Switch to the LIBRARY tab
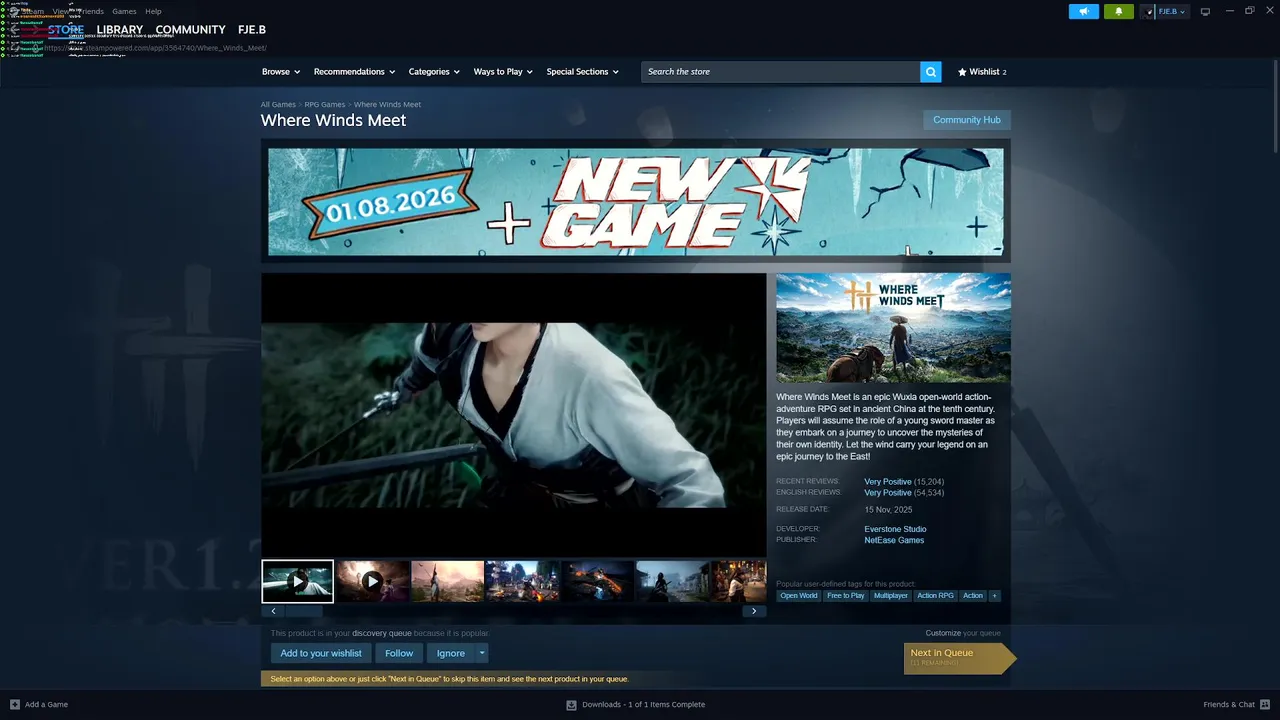The image size is (1280, 720). (120, 30)
